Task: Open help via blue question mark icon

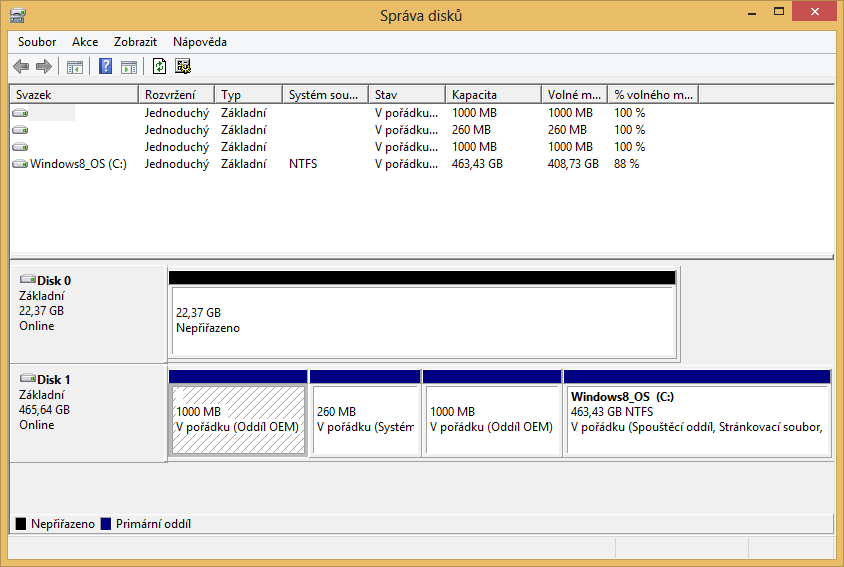Action: click(105, 67)
